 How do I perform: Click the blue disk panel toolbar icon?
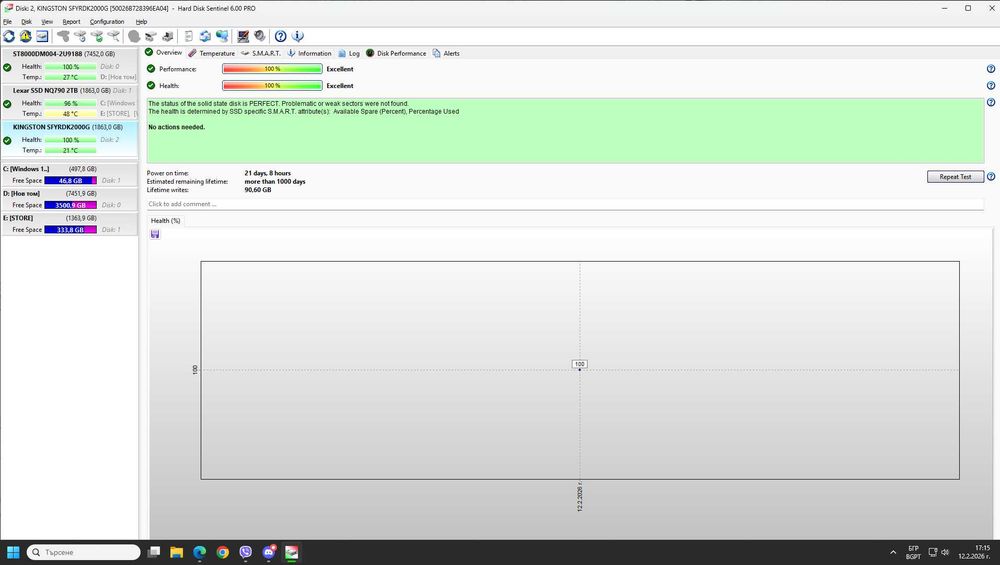42,36
